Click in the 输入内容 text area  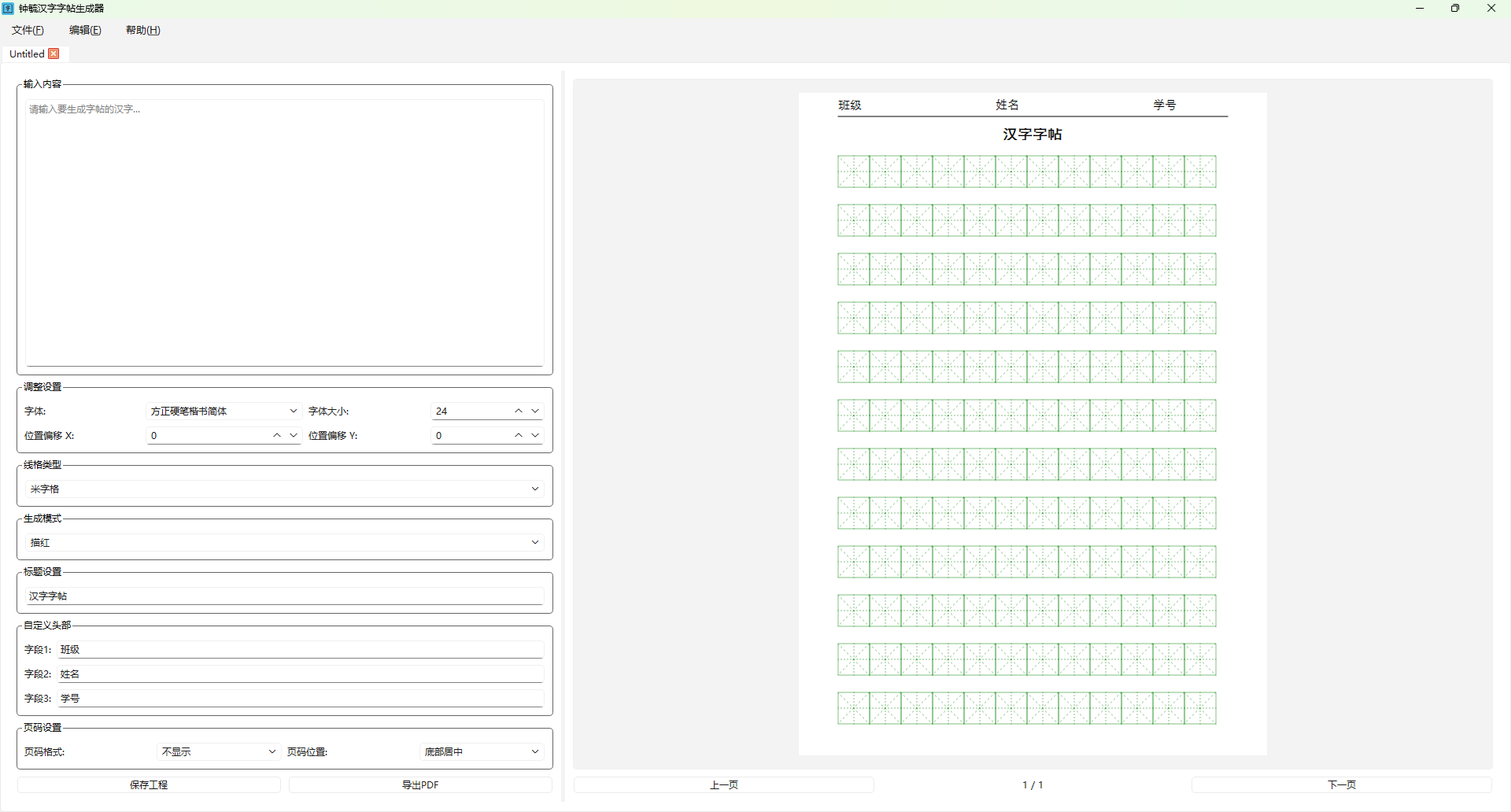[x=284, y=232]
